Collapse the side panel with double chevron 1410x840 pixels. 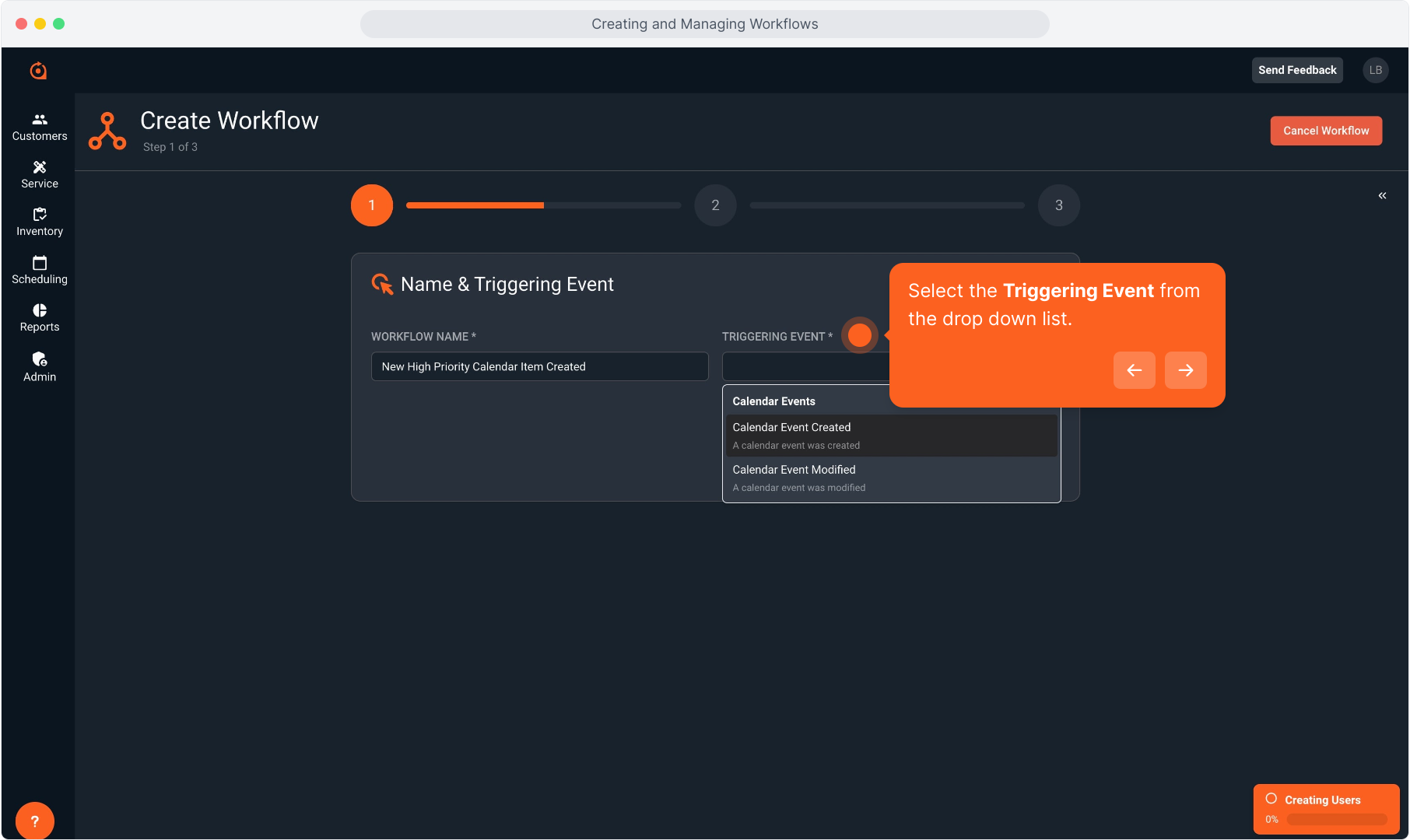1382,196
